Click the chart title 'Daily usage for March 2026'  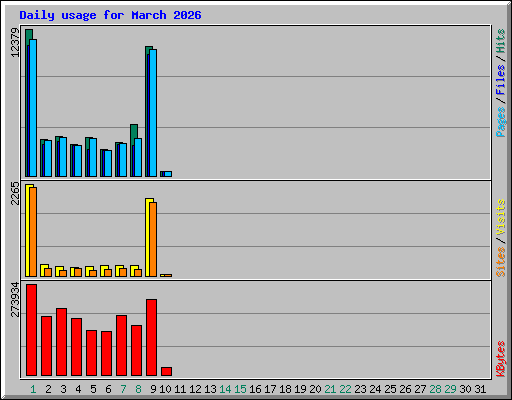pos(110,15)
